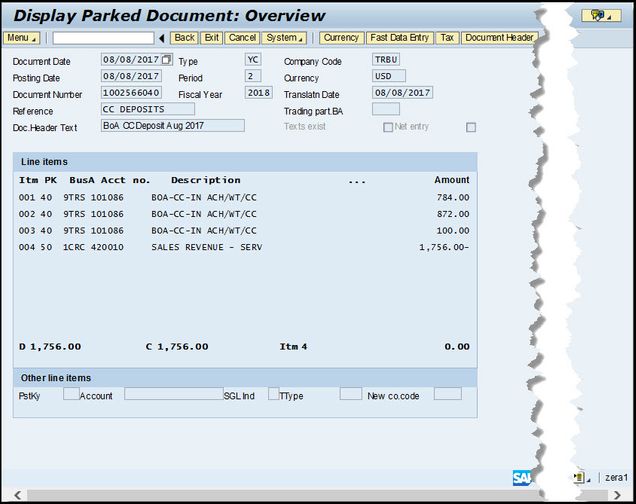Select line item 004 SALES REVENUE - SERV

(244, 247)
